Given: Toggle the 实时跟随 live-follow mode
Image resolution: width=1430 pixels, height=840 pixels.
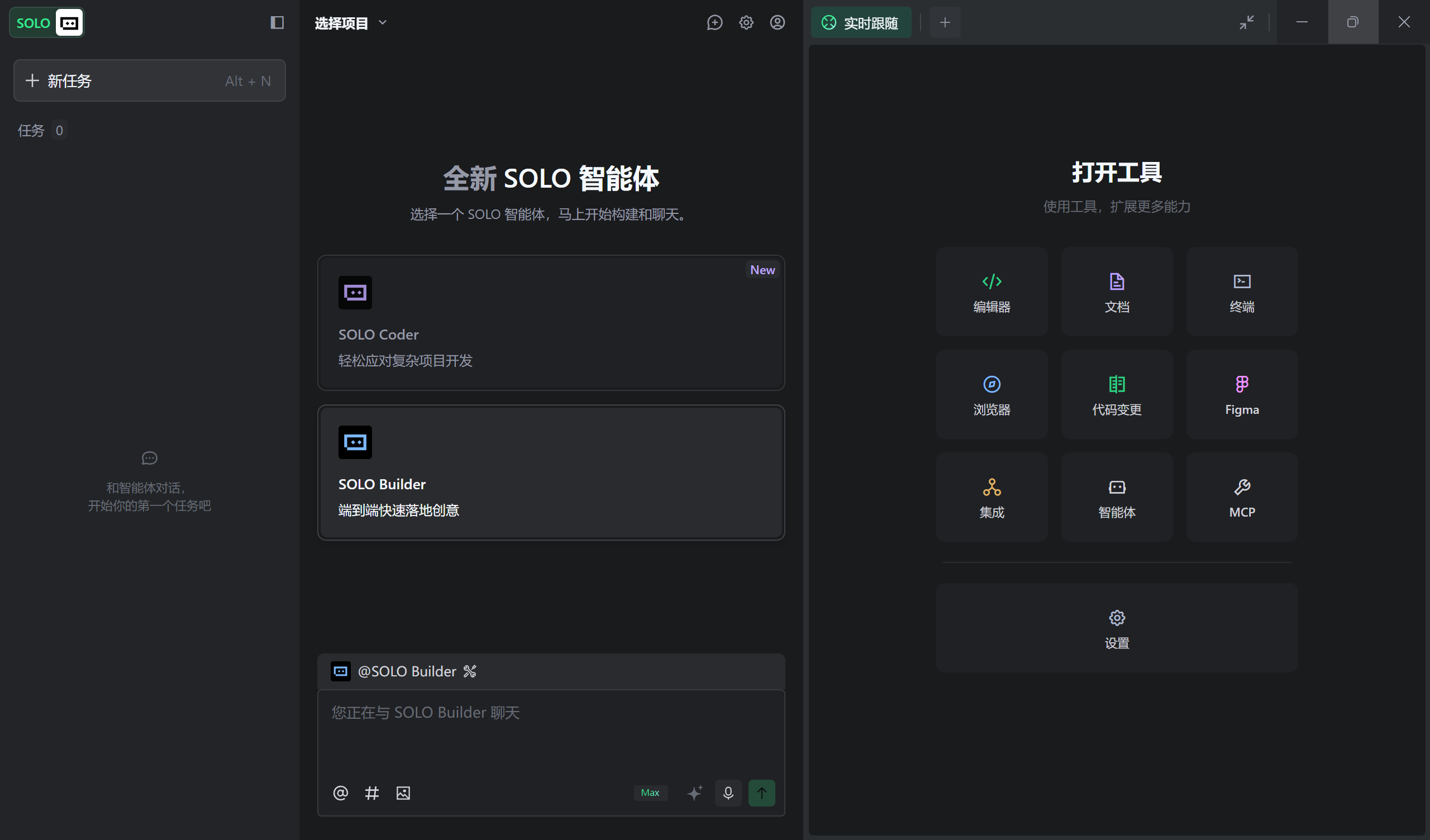Looking at the screenshot, I should point(861,23).
